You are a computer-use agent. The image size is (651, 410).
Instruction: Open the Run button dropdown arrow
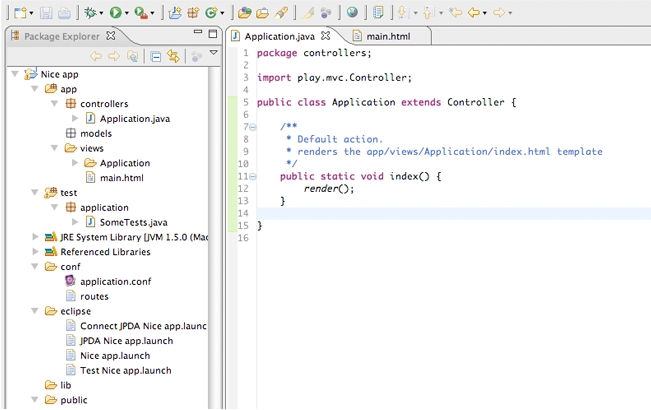tap(128, 14)
